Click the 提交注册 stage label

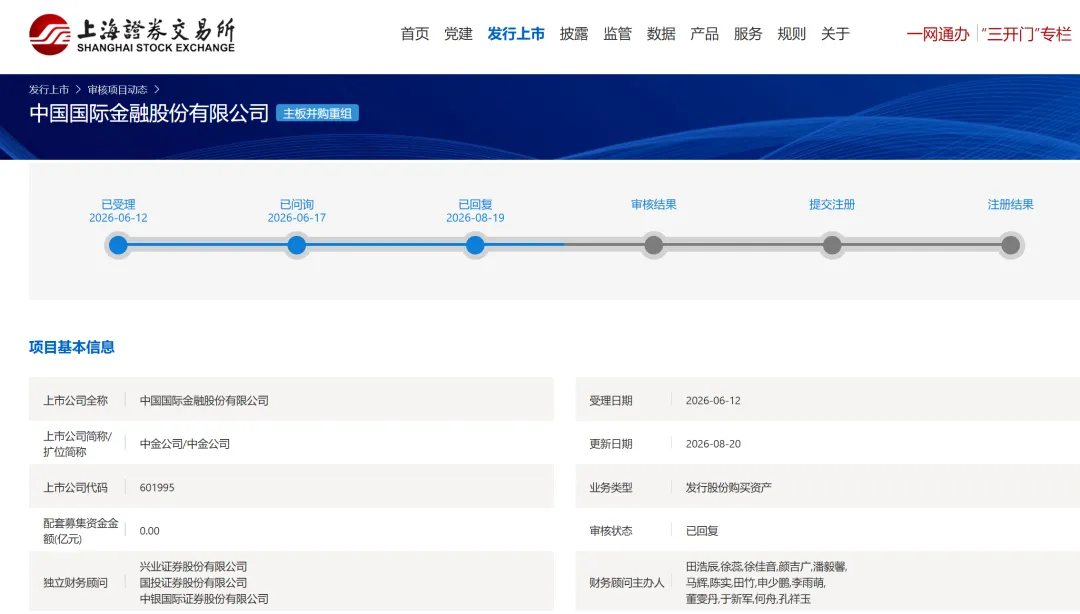tap(832, 205)
